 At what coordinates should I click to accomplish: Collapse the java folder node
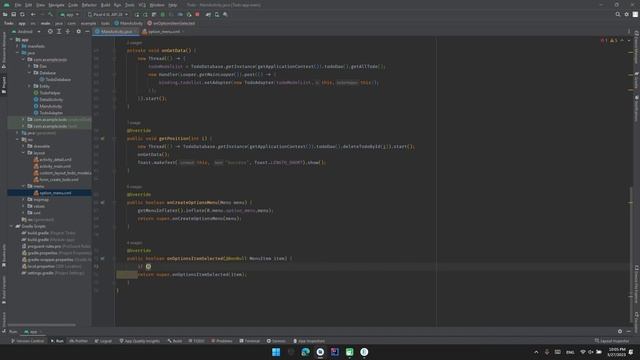(x=18, y=53)
